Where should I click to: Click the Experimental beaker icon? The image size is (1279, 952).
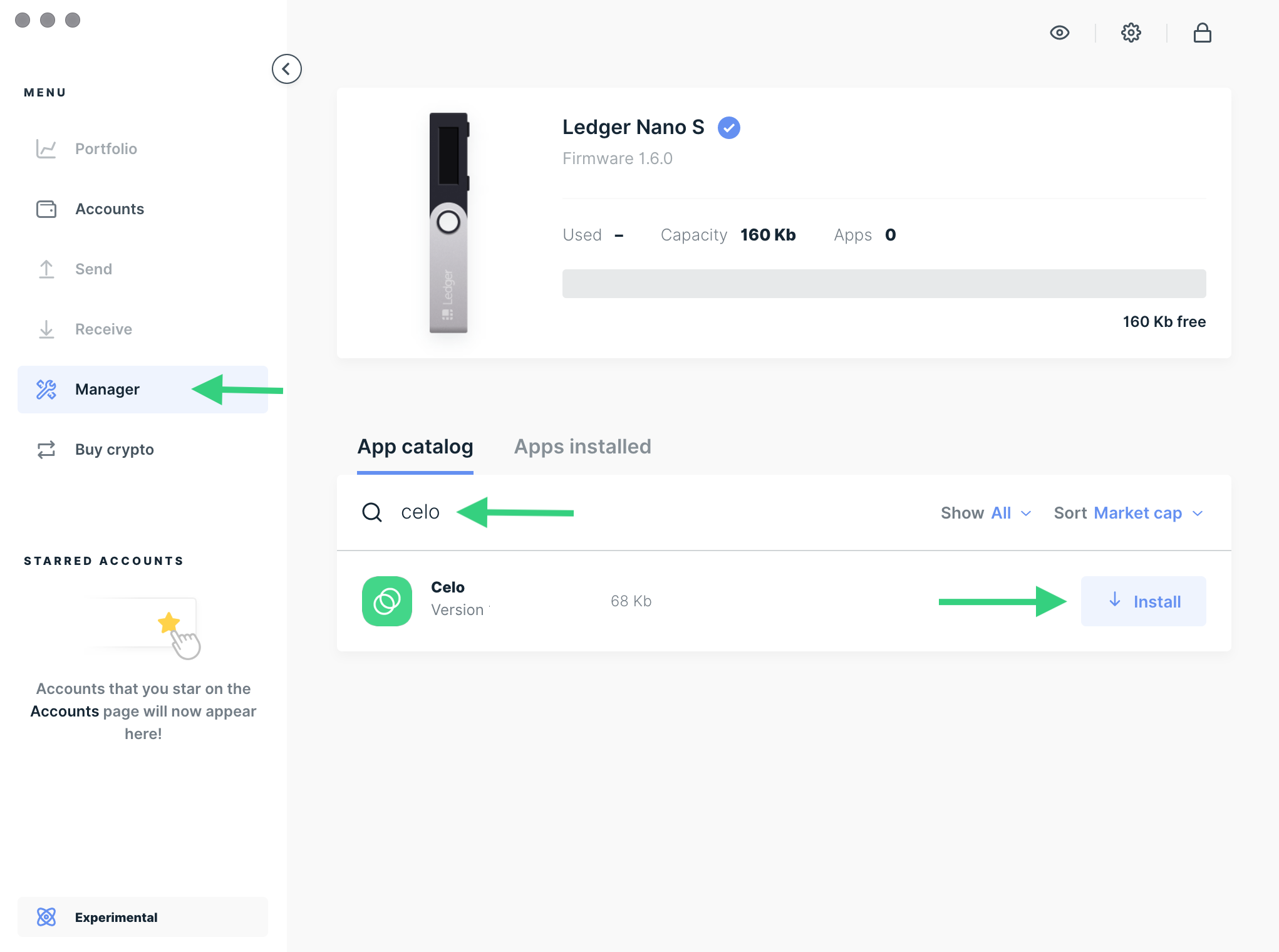[x=47, y=917]
